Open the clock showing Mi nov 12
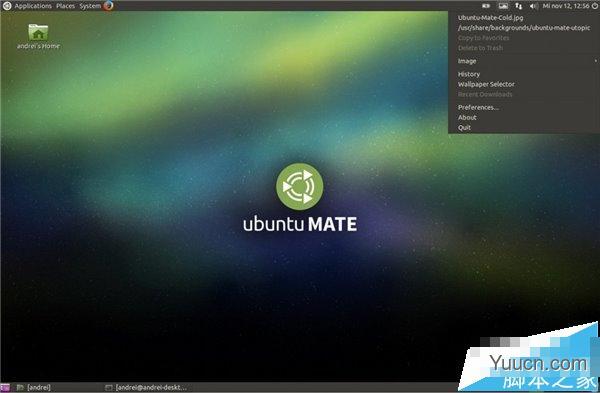Image resolution: width=600 pixels, height=393 pixels. (x=566, y=6)
